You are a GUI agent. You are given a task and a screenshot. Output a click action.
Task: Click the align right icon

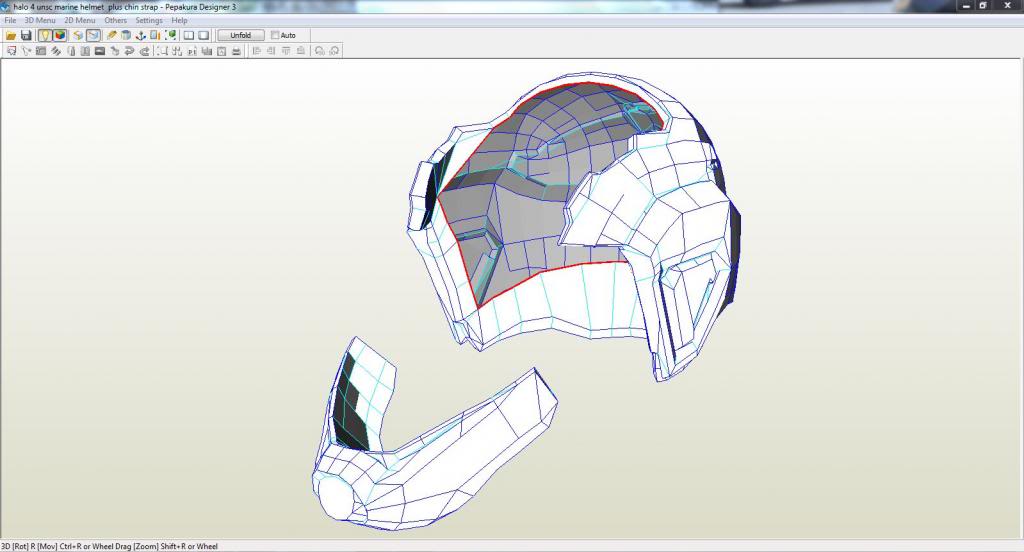click(x=271, y=51)
